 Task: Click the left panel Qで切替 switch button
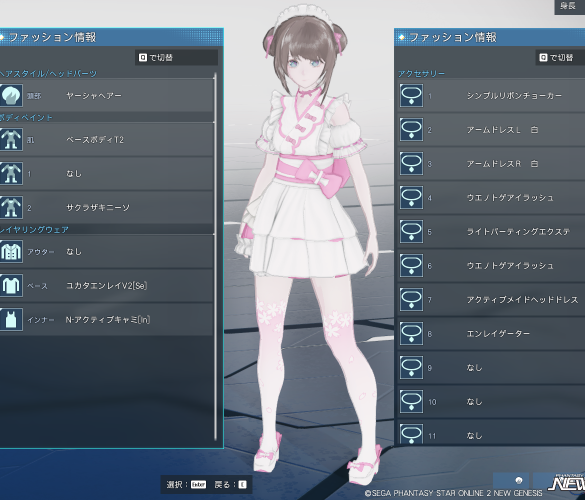(x=176, y=57)
